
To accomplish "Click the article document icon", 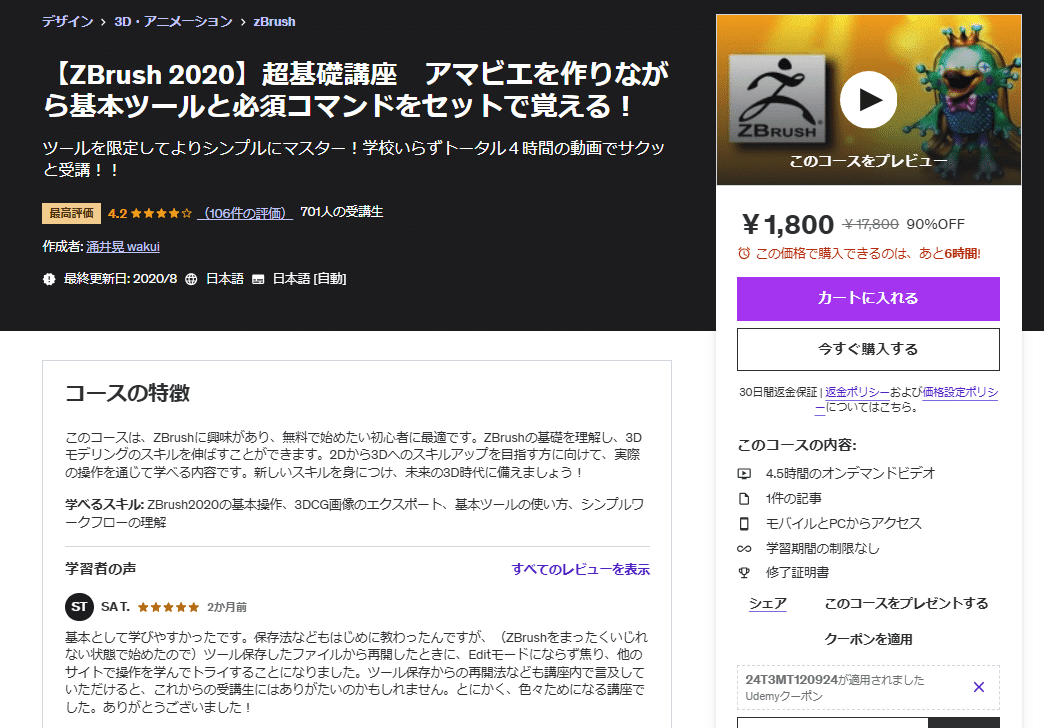I will pos(744,498).
